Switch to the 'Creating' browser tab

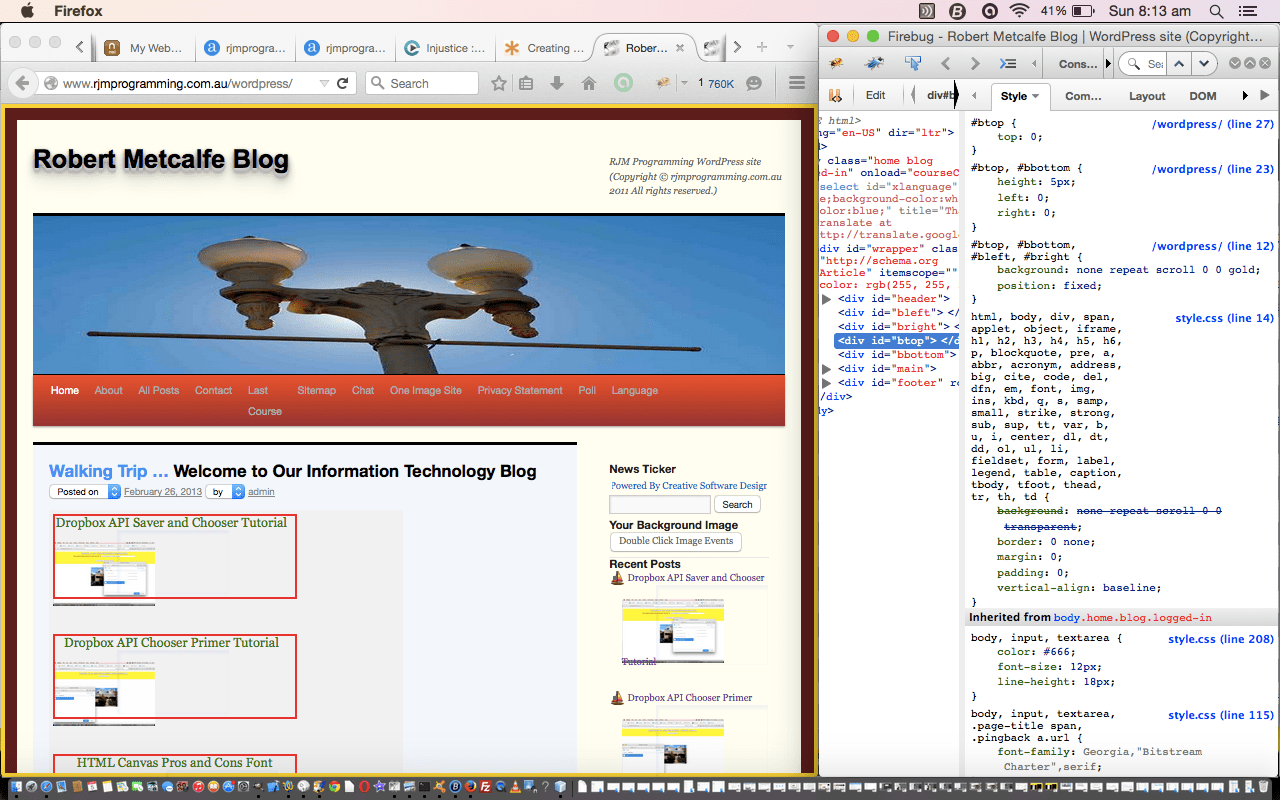[x=544, y=47]
